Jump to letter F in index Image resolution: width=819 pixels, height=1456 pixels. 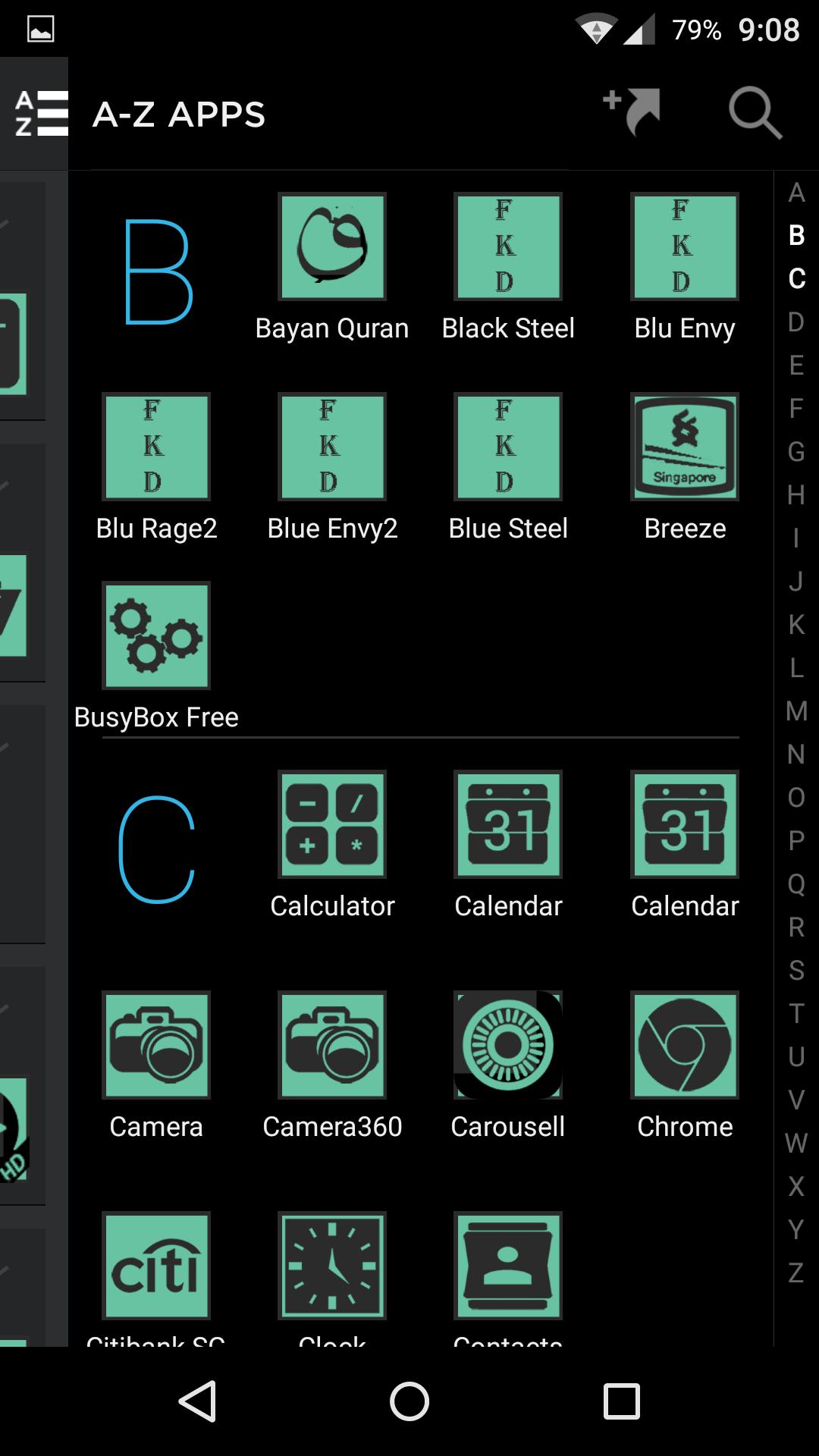(x=796, y=409)
